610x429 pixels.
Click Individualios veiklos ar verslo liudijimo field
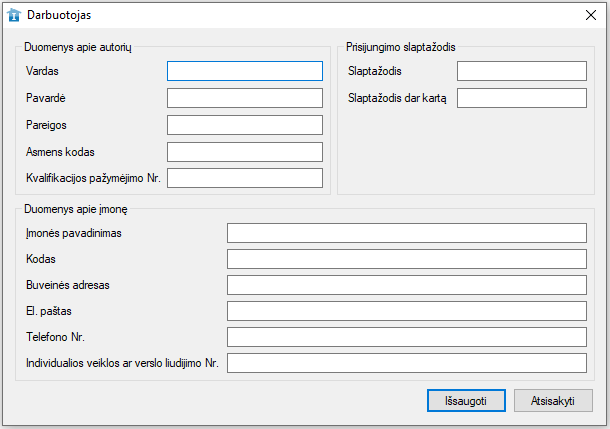click(407, 363)
